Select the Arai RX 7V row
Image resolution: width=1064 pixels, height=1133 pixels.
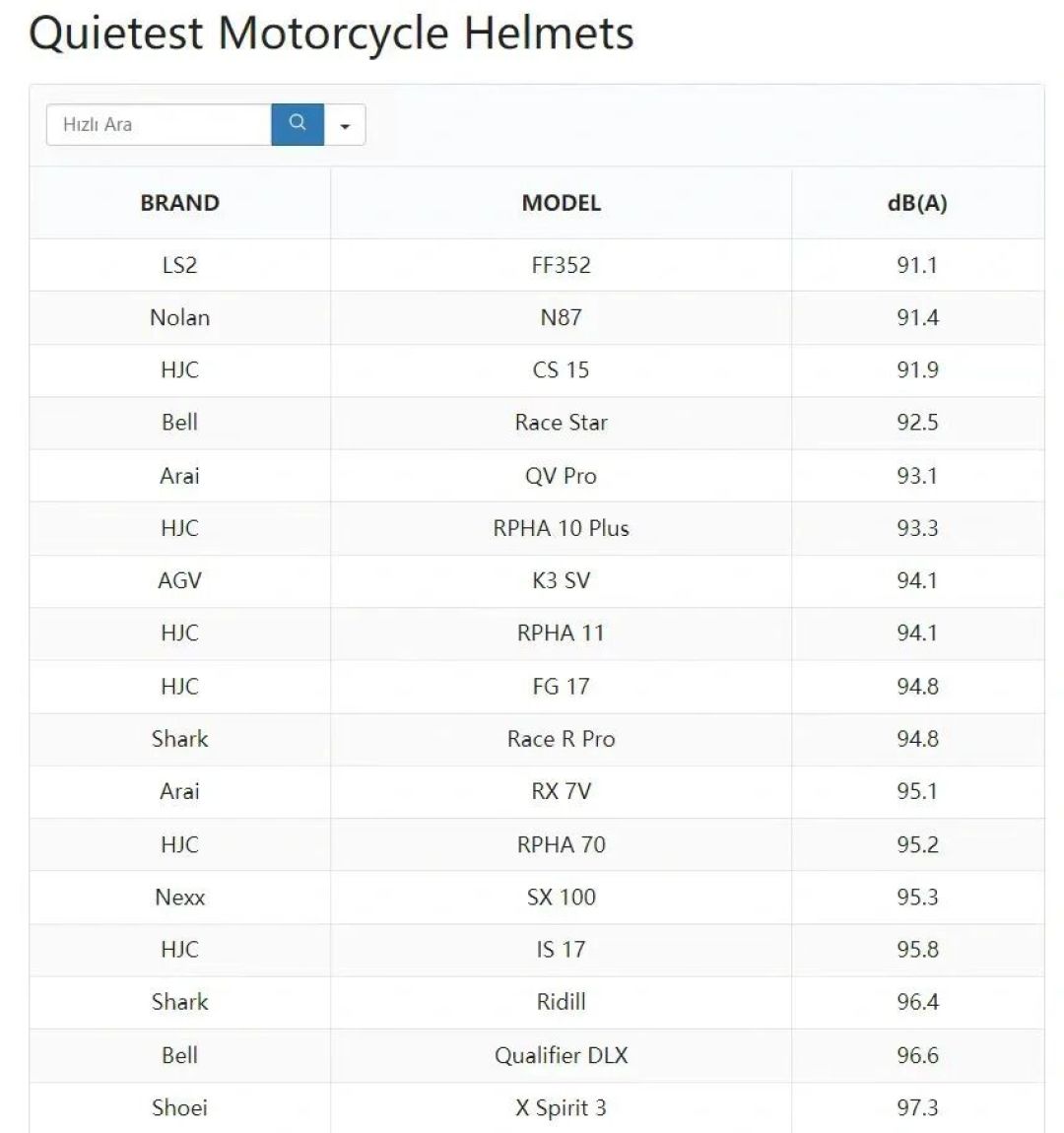(x=537, y=791)
